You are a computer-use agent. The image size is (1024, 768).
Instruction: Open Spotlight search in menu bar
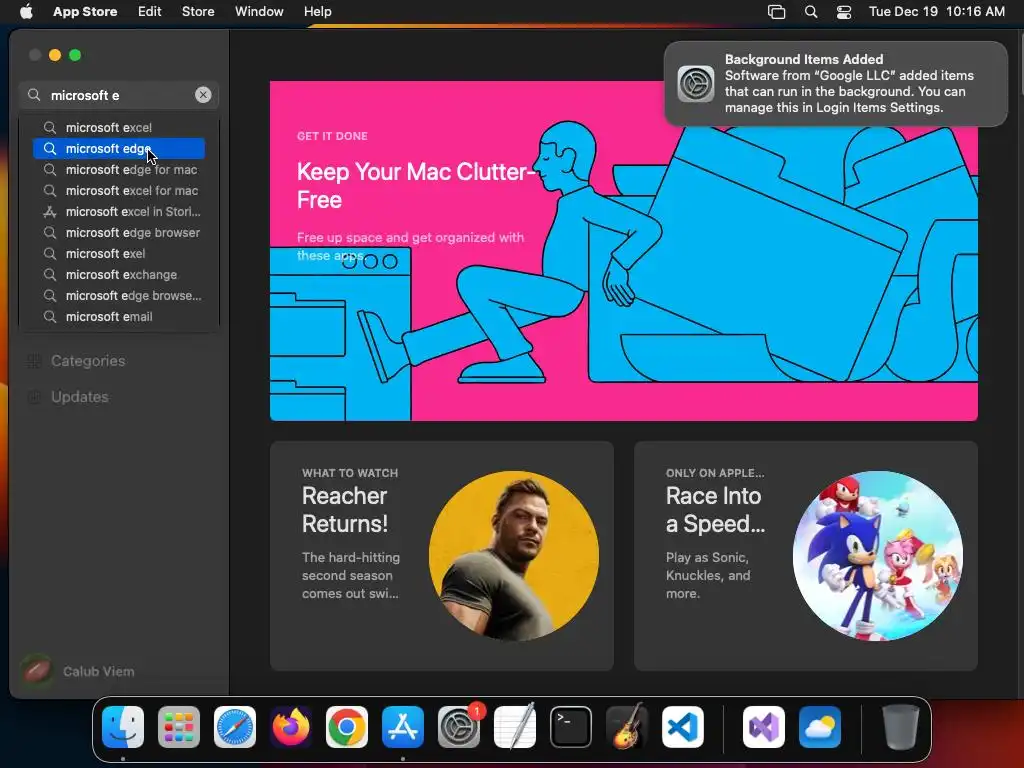coord(810,12)
